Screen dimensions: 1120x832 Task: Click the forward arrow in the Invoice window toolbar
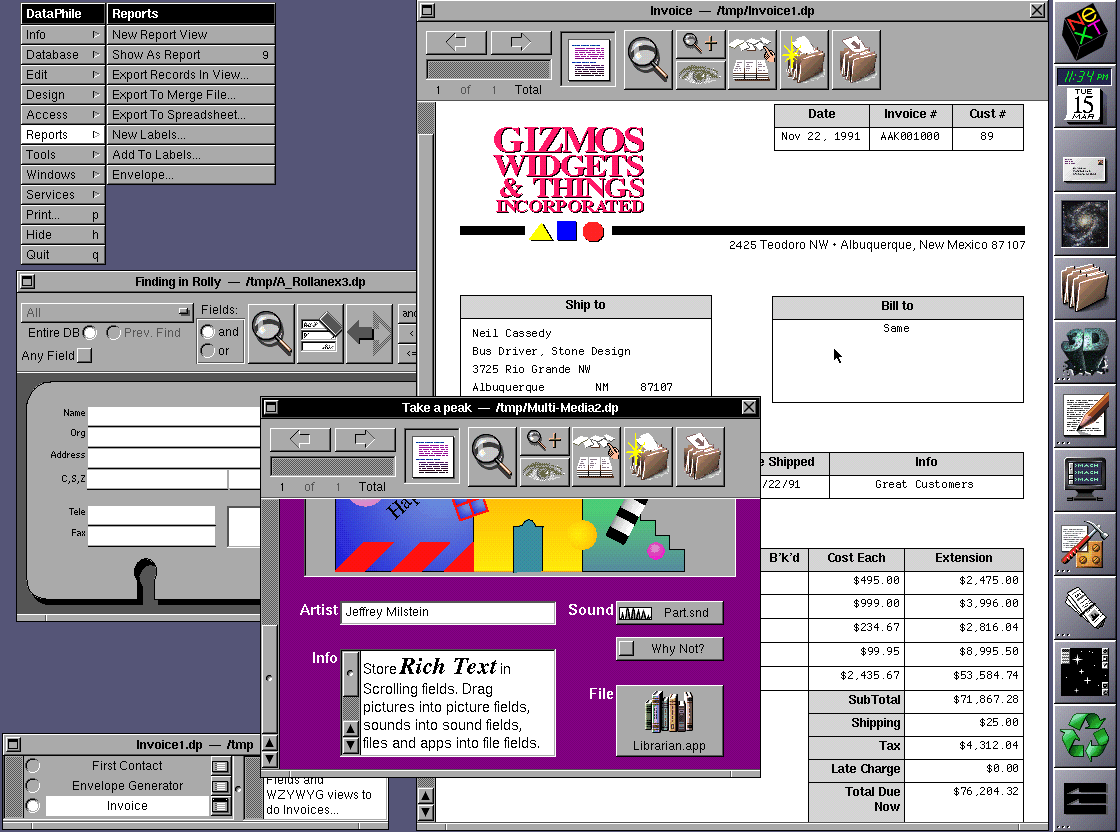click(521, 42)
